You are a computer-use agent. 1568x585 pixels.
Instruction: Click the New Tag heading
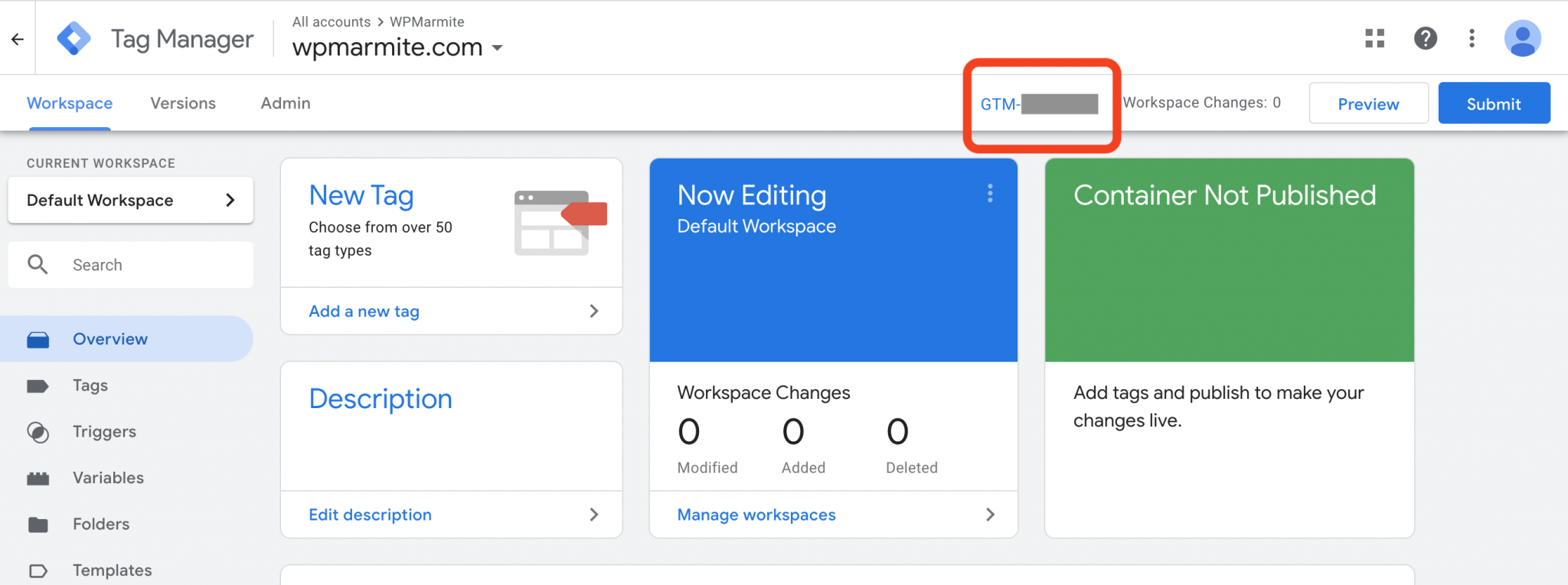pos(361,196)
